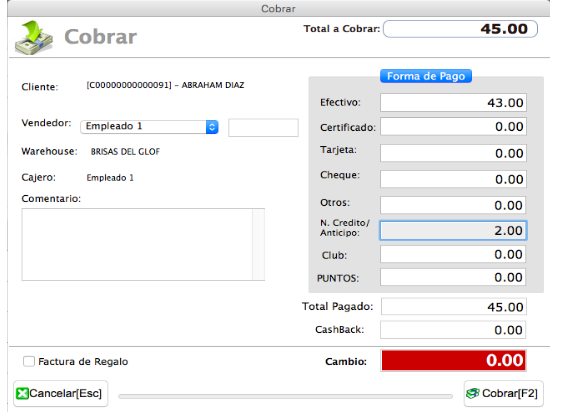Click the empty field next to Vendedor dropdown

[x=263, y=127]
